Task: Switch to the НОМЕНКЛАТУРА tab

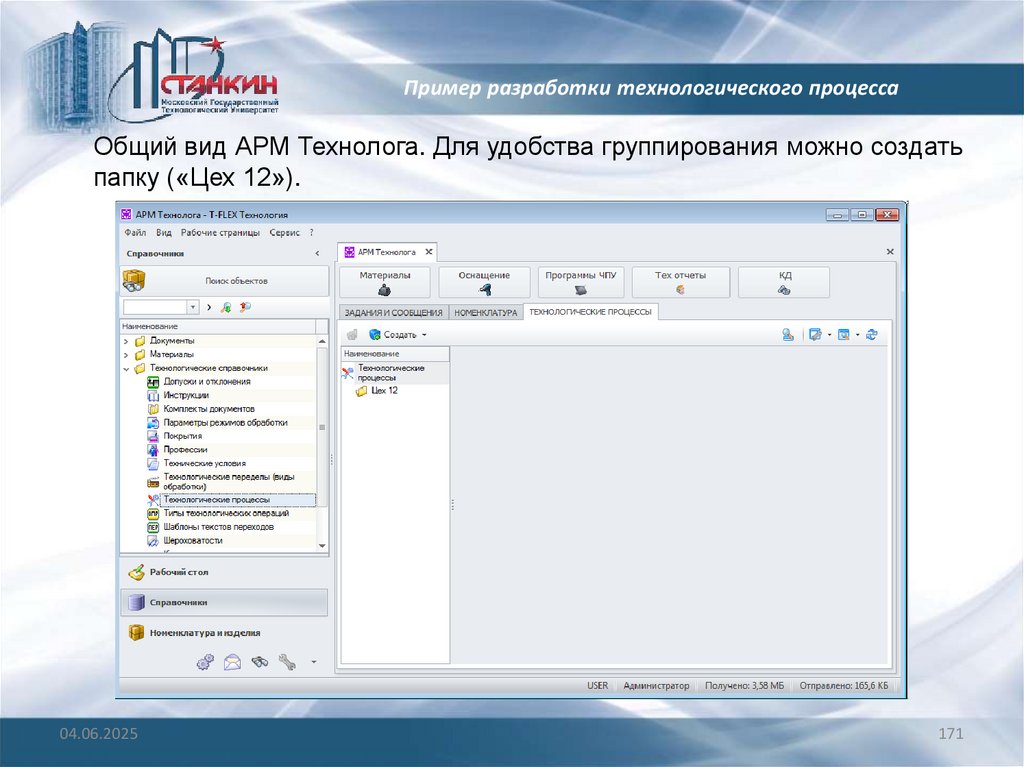Action: coord(486,313)
